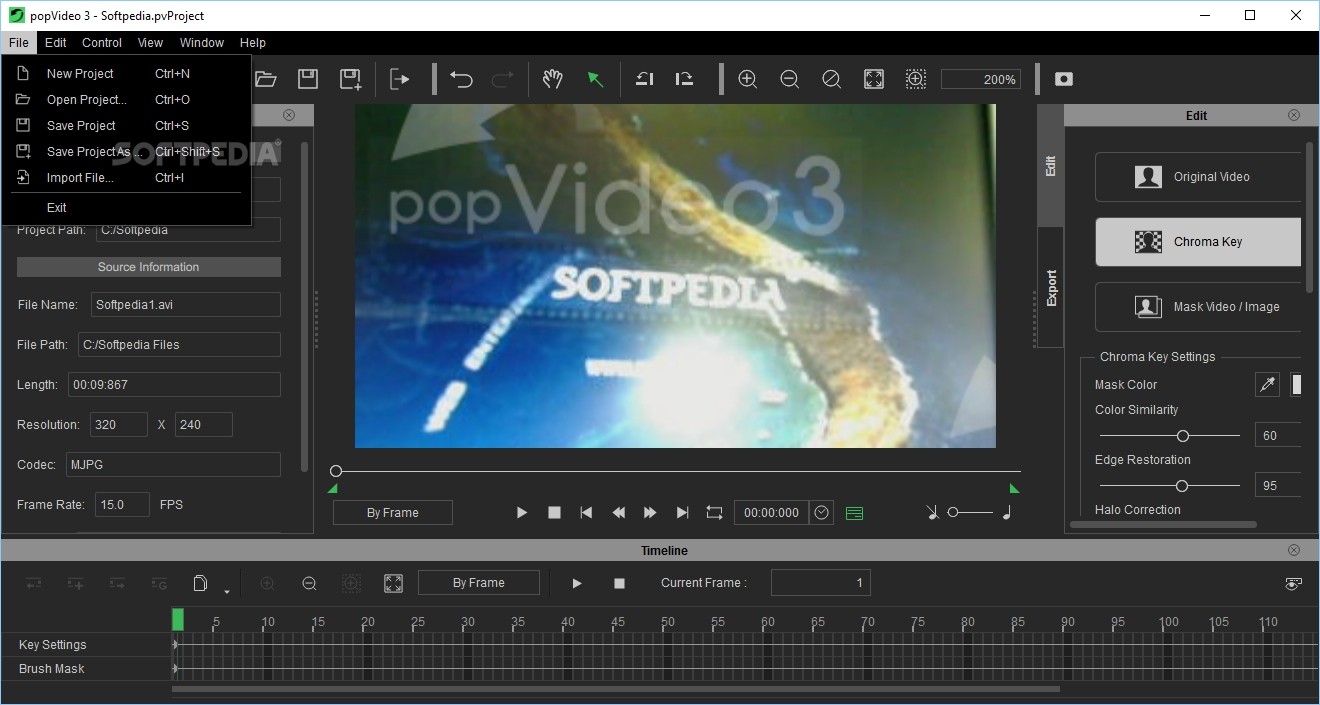This screenshot has width=1320, height=705.
Task: Click the Current Frame number field
Action: [821, 583]
